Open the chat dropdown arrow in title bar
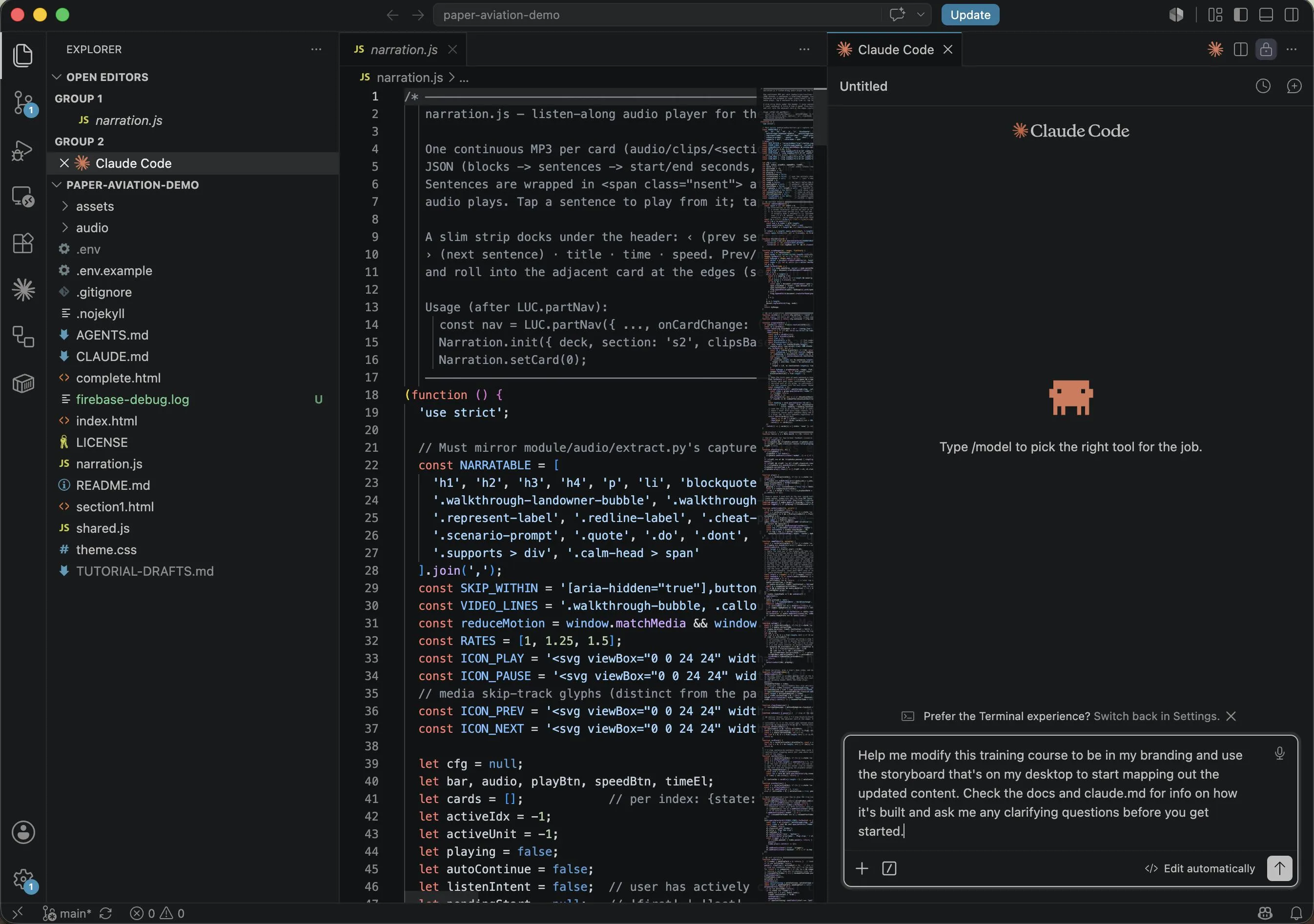 coord(921,14)
